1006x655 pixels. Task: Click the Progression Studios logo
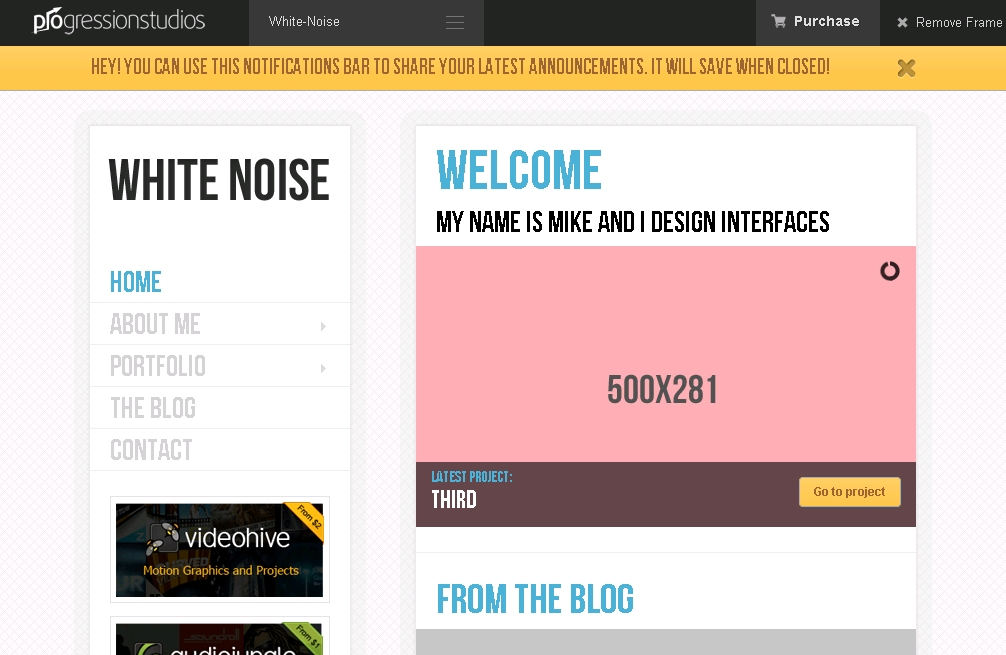[119, 21]
